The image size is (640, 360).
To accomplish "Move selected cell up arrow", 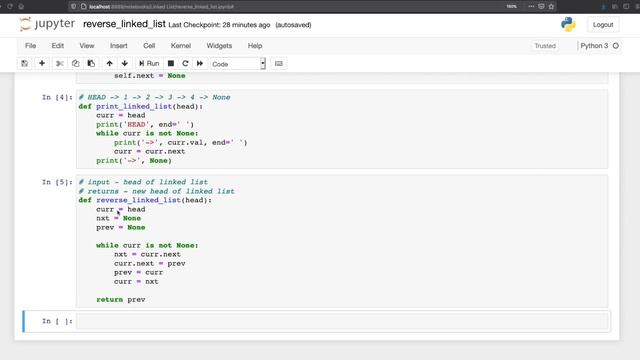I will pos(109,64).
